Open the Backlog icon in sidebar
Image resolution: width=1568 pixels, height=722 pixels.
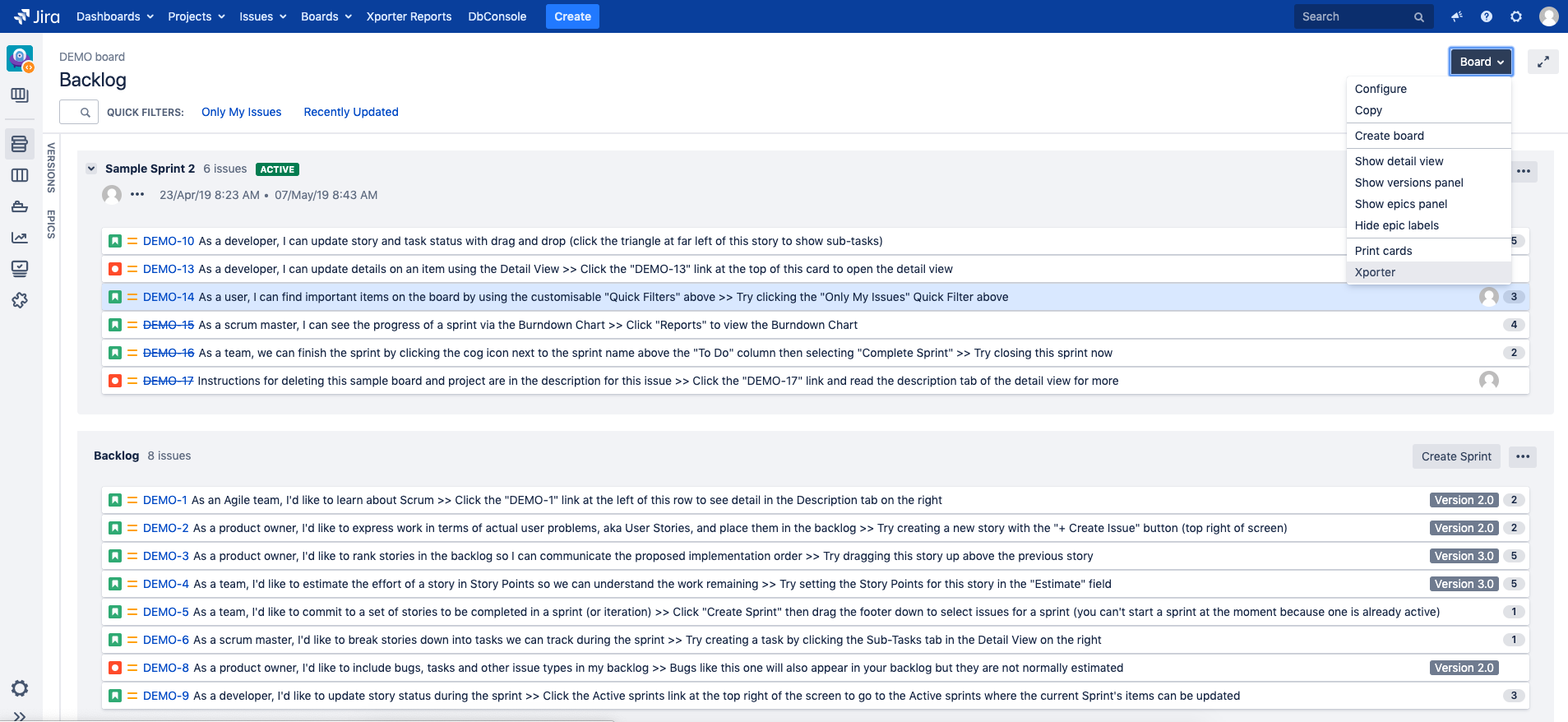pyautogui.click(x=20, y=144)
